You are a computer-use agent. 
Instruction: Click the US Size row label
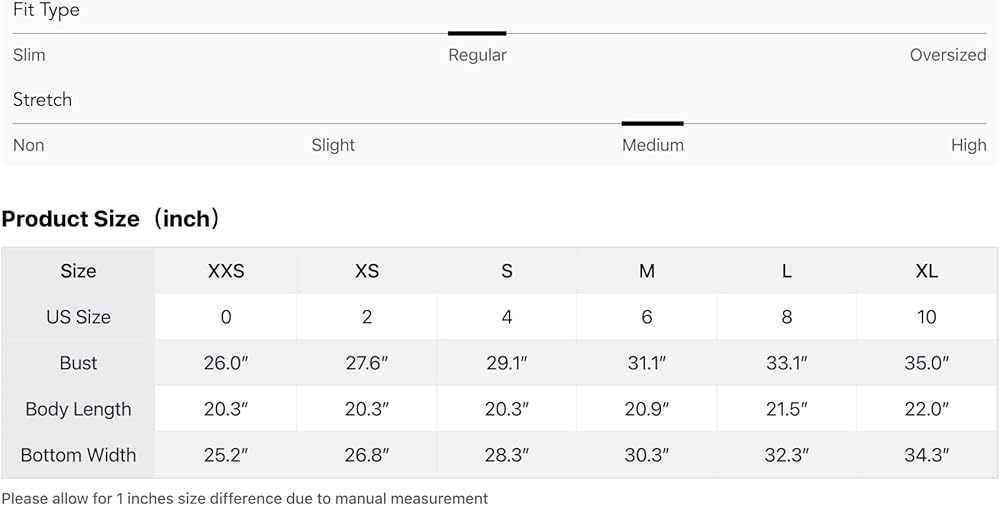(x=78, y=317)
